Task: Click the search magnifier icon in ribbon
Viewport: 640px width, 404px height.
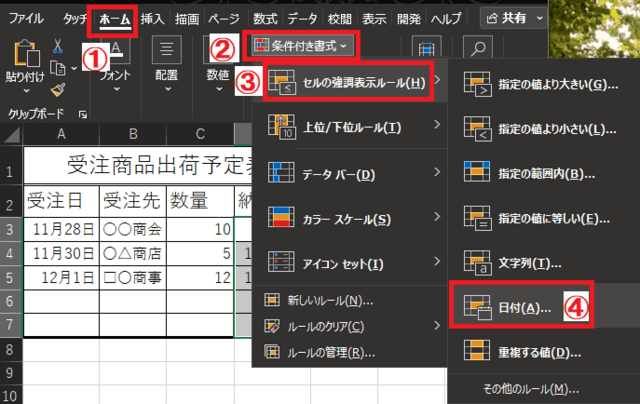Action: coord(480,50)
